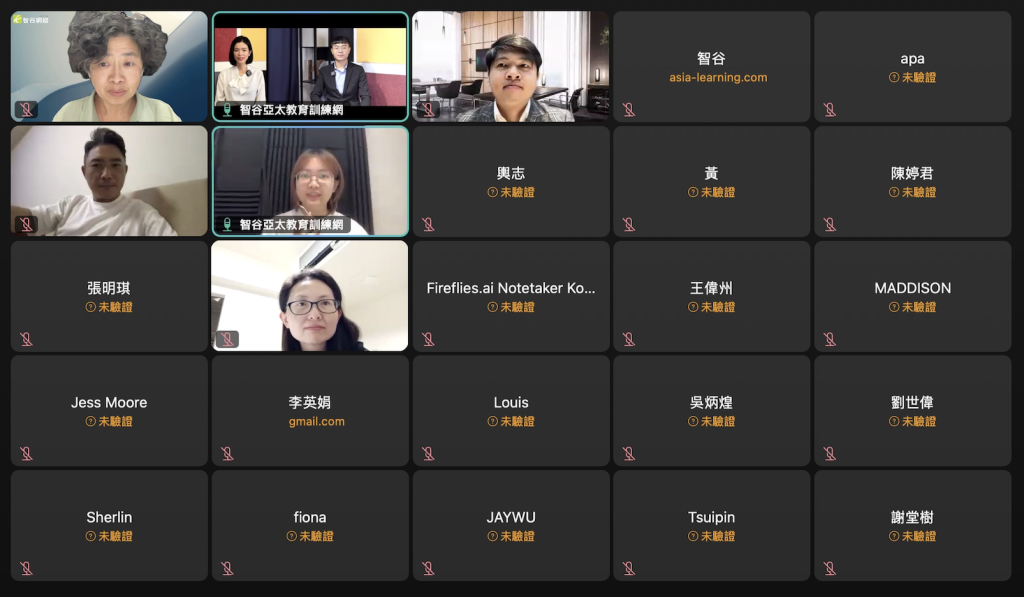
Task: Click the 未驗證 label under Tsuipin
Action: (718, 536)
